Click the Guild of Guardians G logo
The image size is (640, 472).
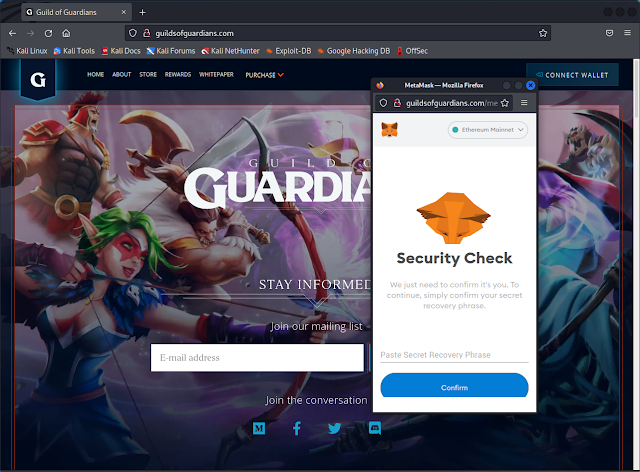38,80
